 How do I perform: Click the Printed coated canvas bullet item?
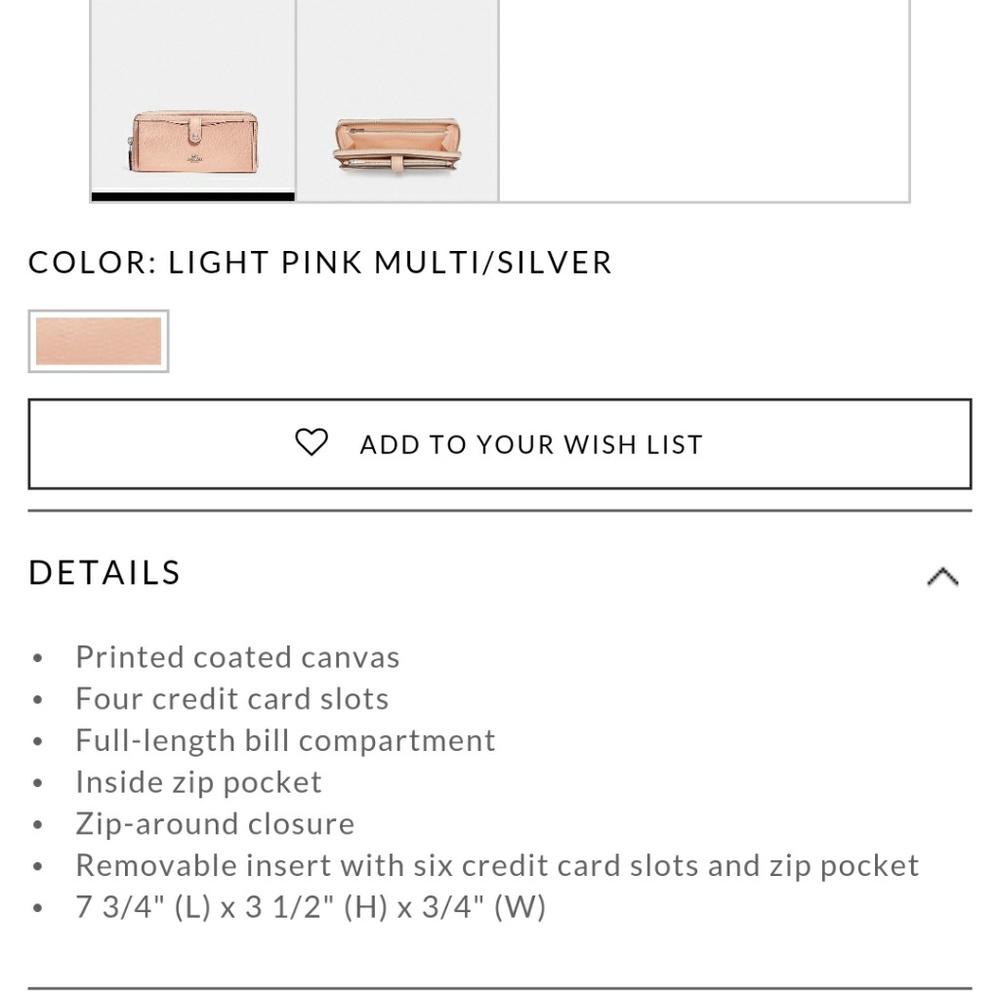click(237, 656)
